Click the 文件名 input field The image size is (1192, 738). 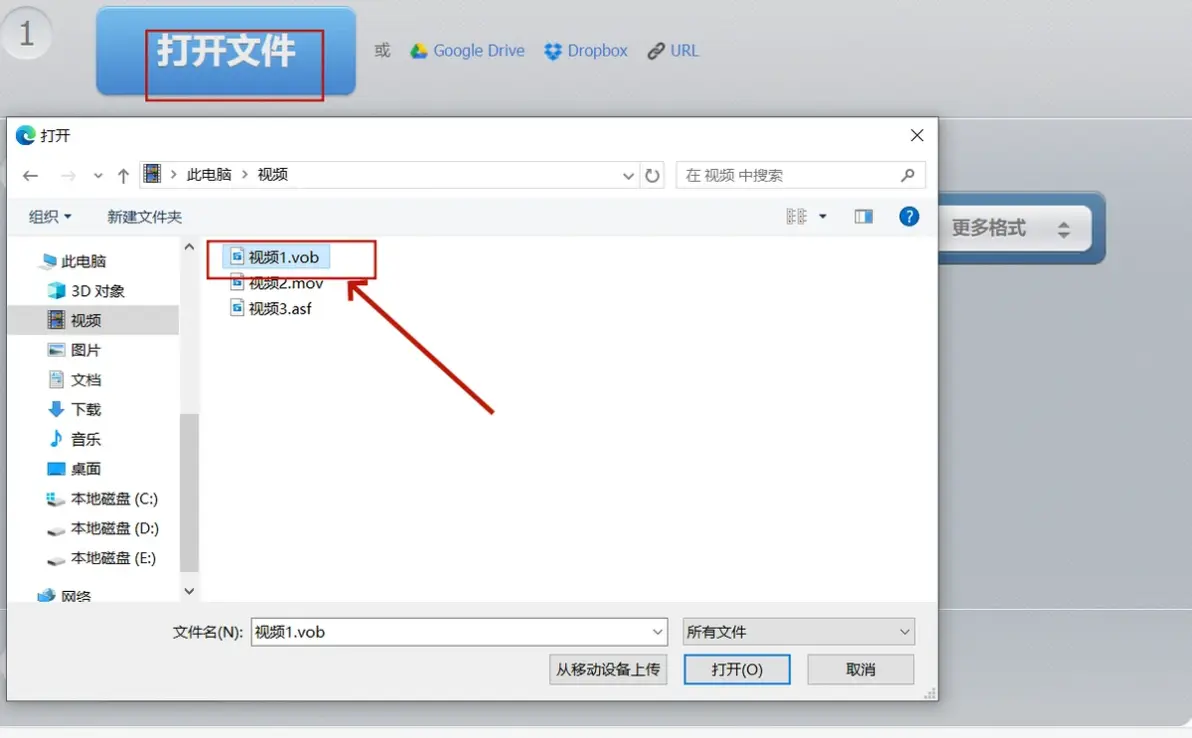click(x=459, y=632)
